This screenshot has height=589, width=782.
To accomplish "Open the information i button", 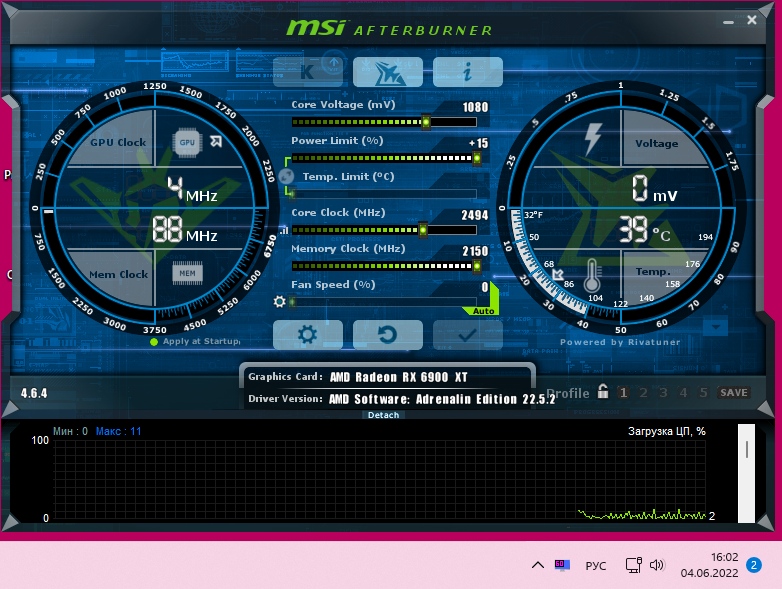I will [467, 72].
